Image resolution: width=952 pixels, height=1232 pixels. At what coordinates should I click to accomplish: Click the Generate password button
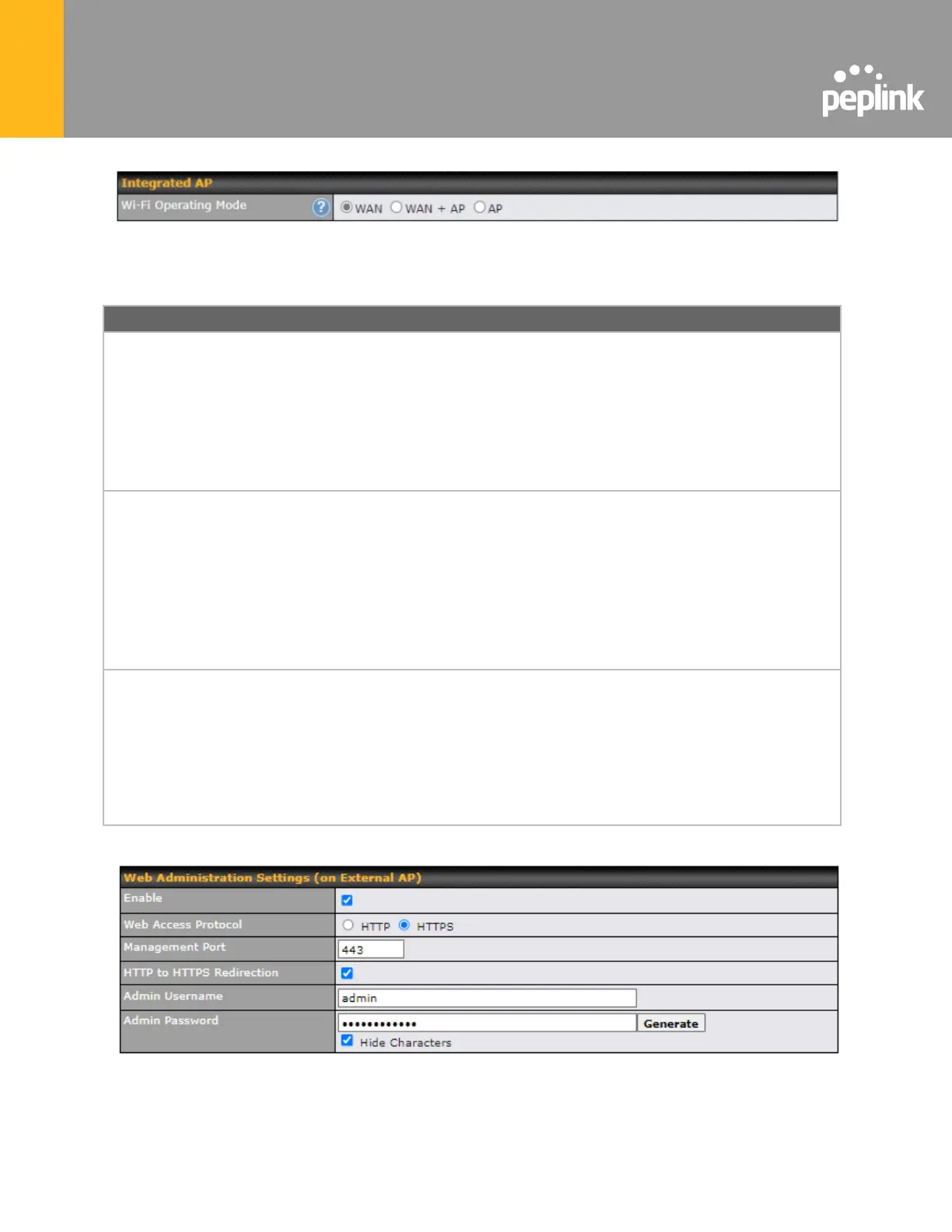coord(671,1023)
